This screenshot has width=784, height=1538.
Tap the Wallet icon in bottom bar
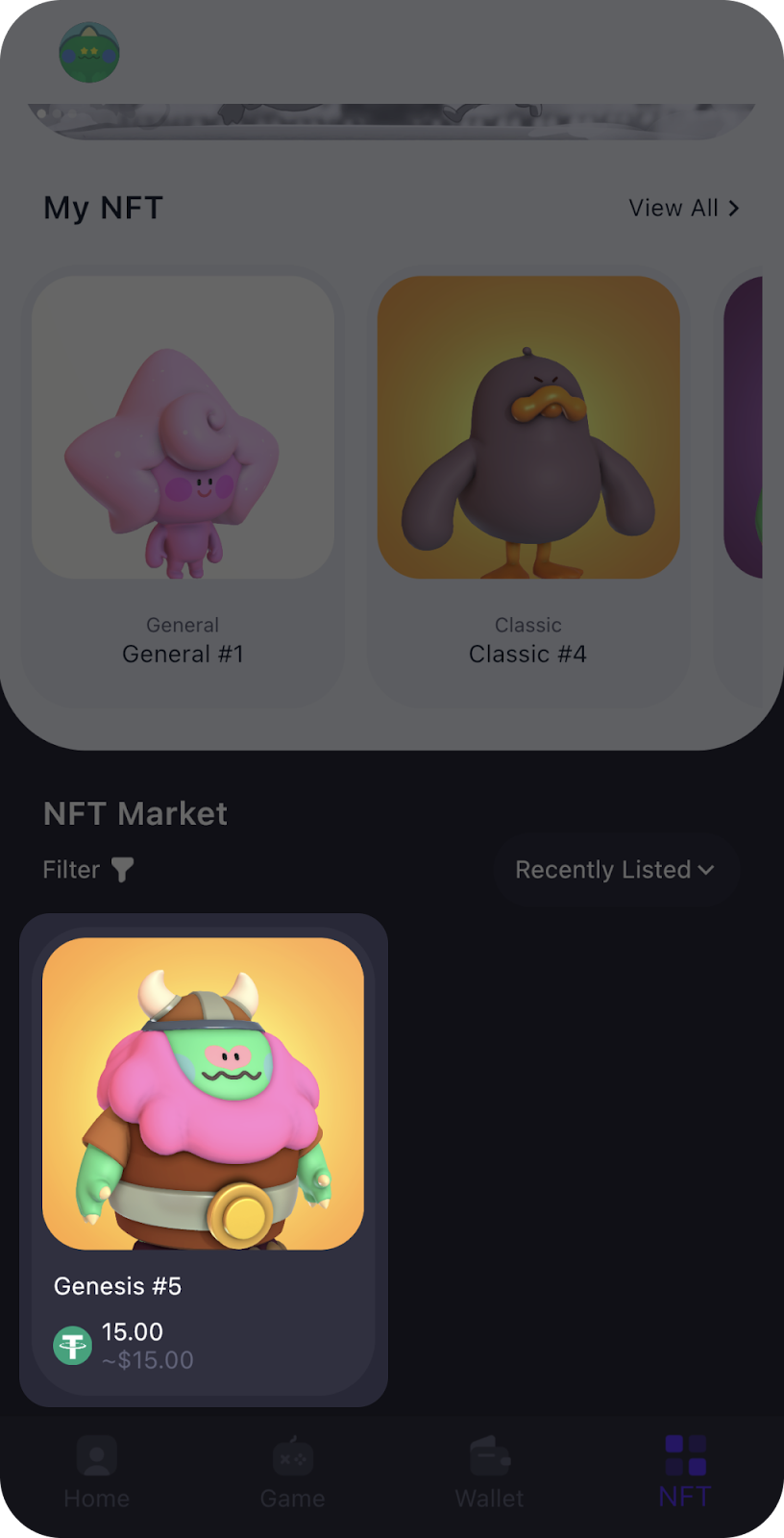click(x=490, y=1456)
